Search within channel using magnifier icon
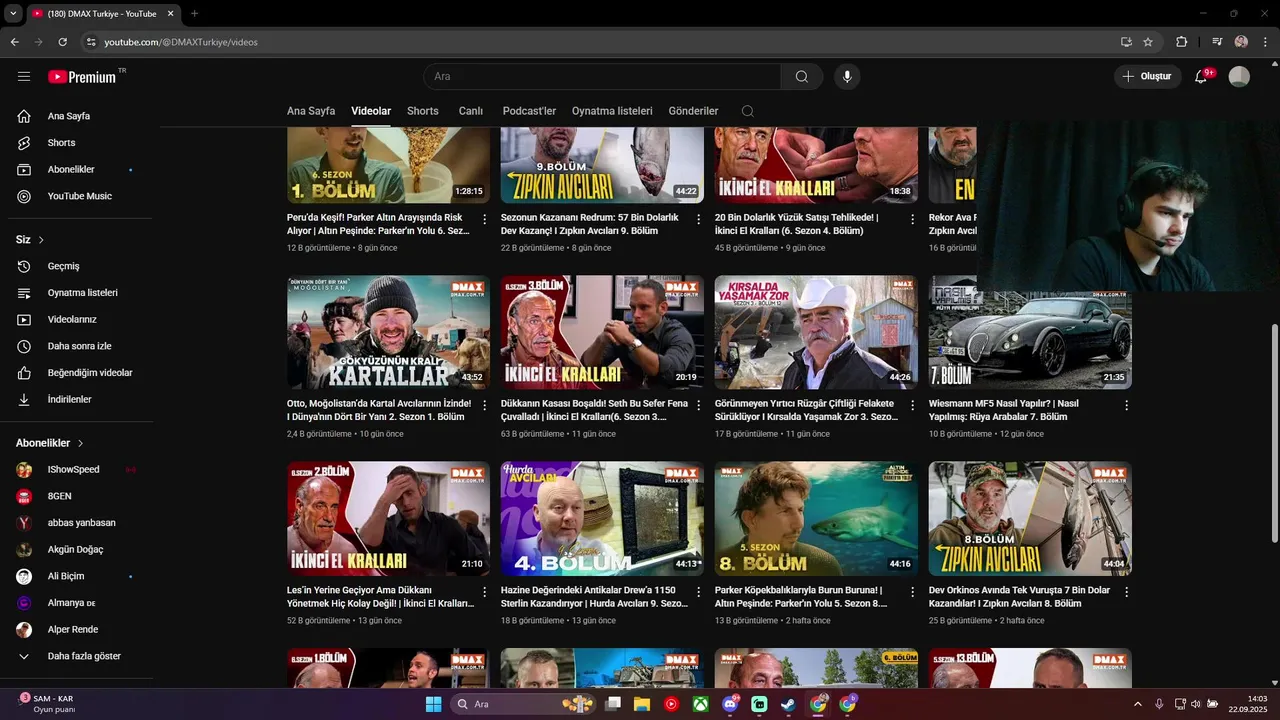The image size is (1280, 720). coord(748,111)
